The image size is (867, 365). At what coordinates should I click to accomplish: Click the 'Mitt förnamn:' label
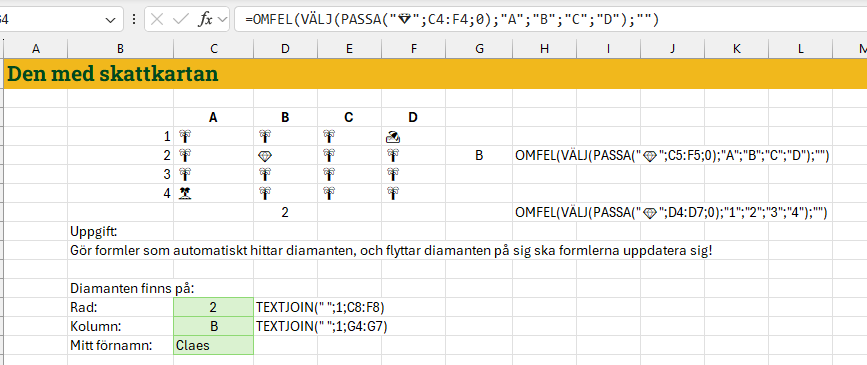point(112,345)
